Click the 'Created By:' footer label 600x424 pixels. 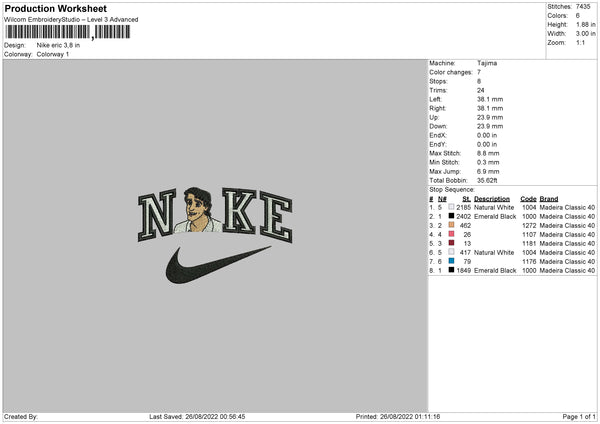pos(21,417)
